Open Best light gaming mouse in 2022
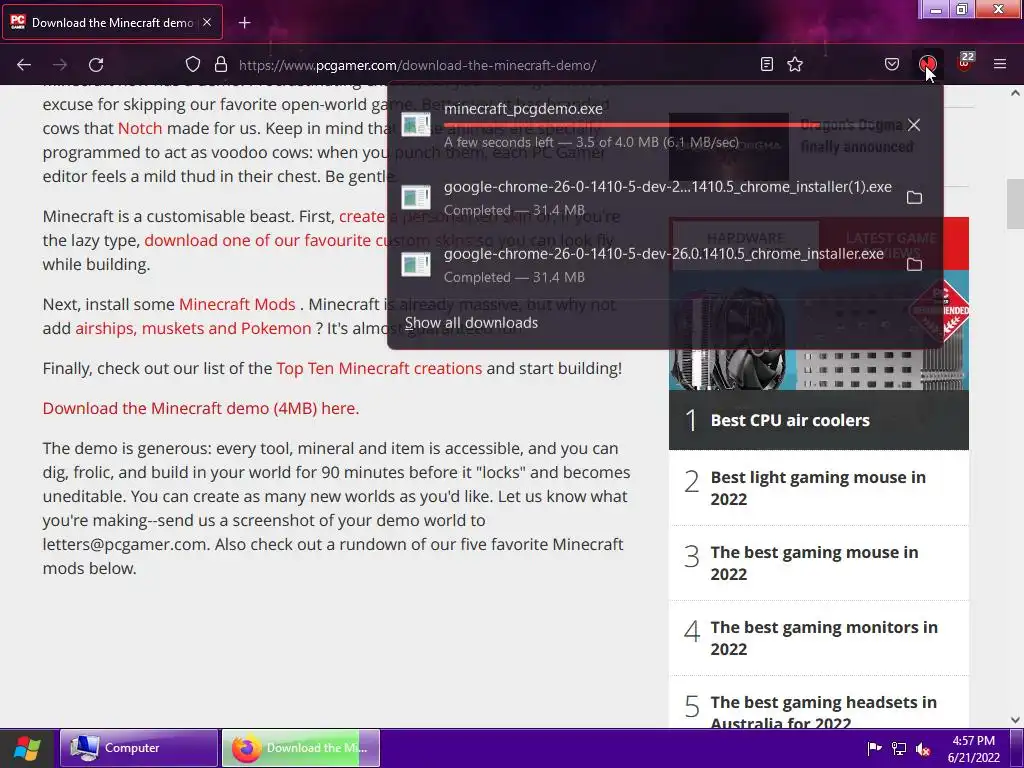Image resolution: width=1024 pixels, height=768 pixels. tap(818, 488)
